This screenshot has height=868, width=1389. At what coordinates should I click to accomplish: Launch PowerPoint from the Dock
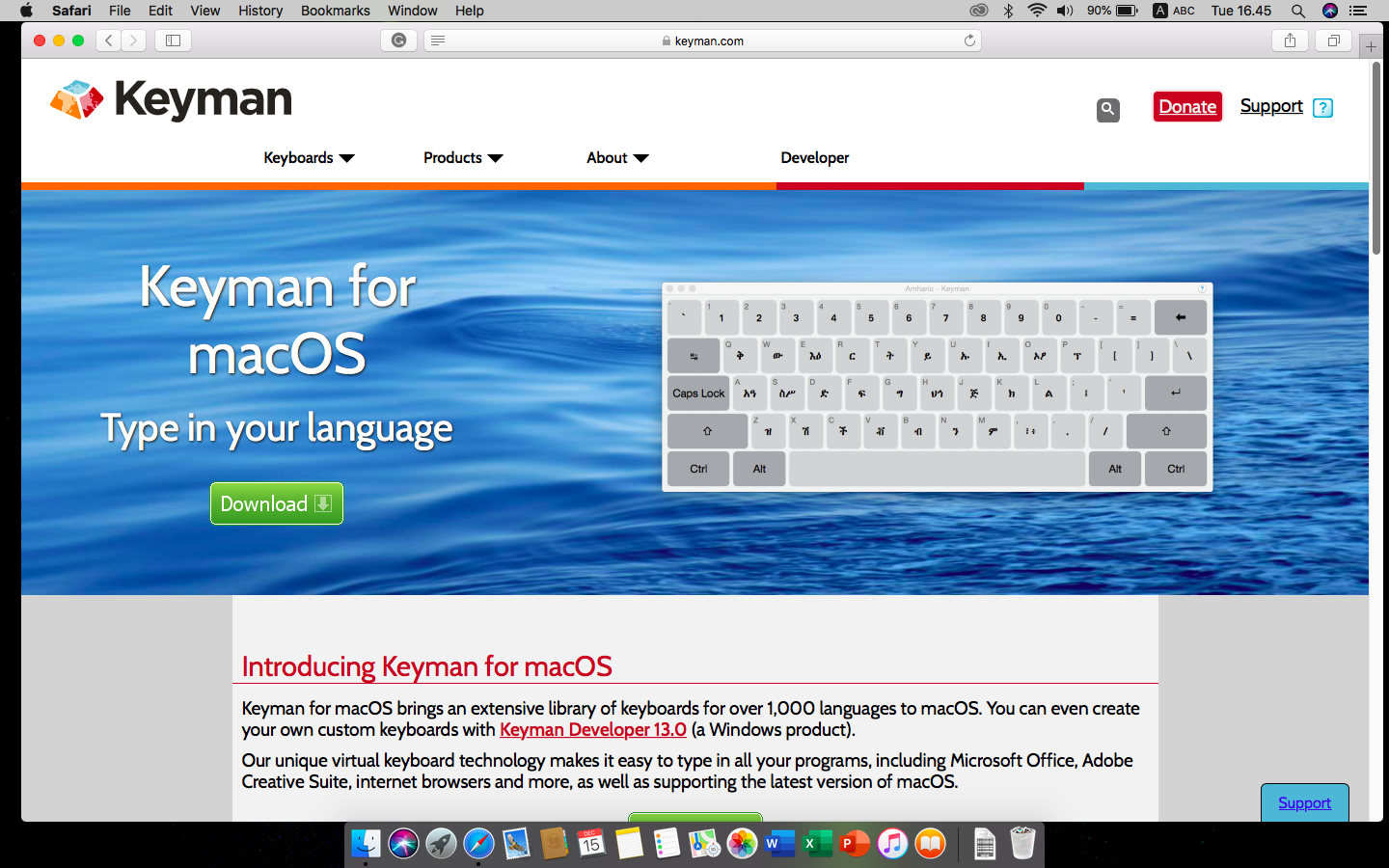click(x=855, y=844)
